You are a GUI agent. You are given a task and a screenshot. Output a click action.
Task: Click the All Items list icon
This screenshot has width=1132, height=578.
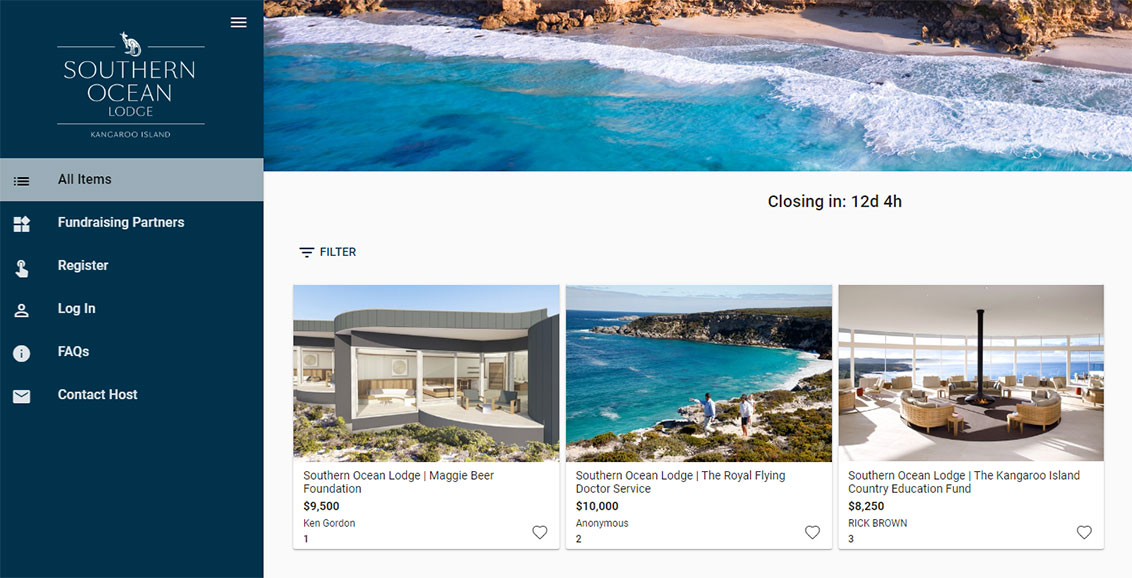point(22,181)
